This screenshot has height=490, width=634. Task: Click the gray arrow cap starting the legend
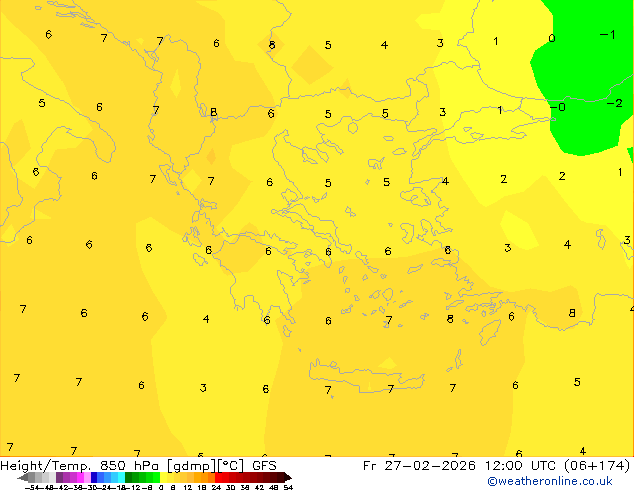tap(23, 477)
